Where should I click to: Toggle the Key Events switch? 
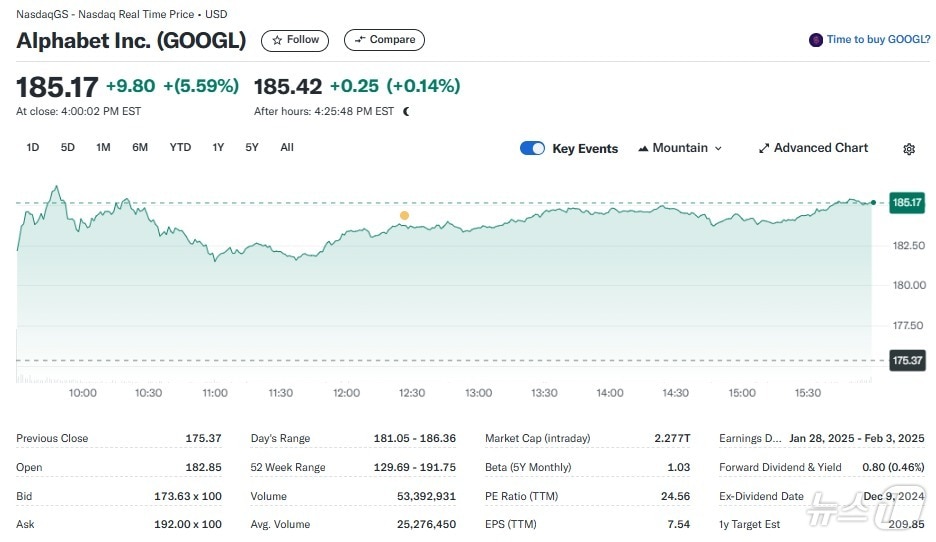(532, 148)
